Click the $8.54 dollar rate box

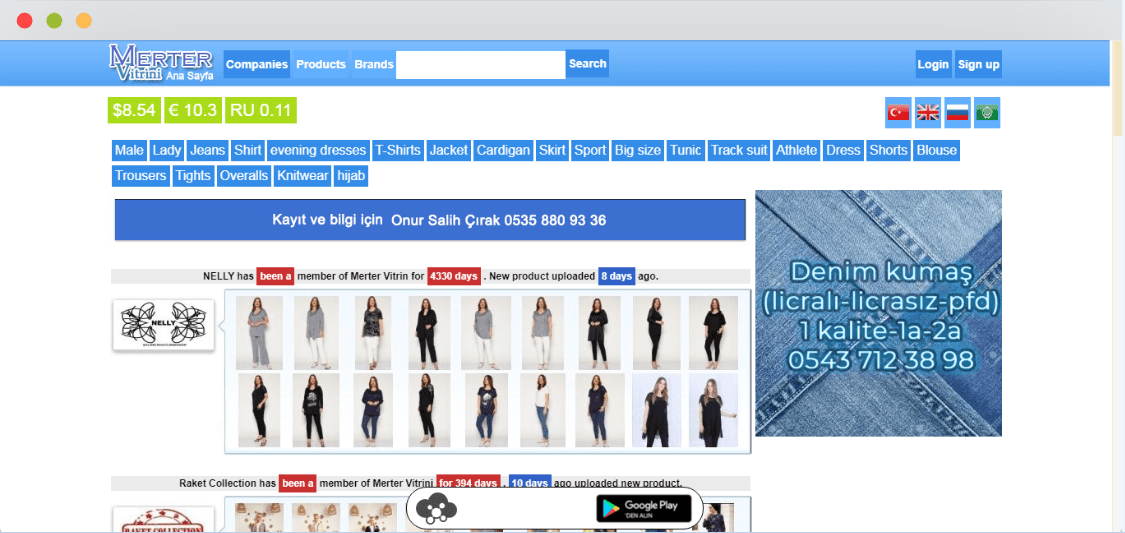(134, 110)
